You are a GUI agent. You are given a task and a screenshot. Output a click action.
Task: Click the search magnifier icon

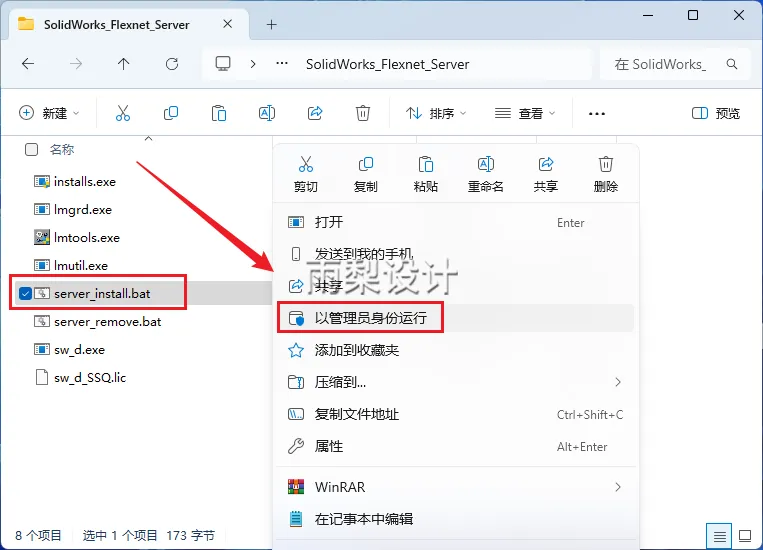(732, 64)
